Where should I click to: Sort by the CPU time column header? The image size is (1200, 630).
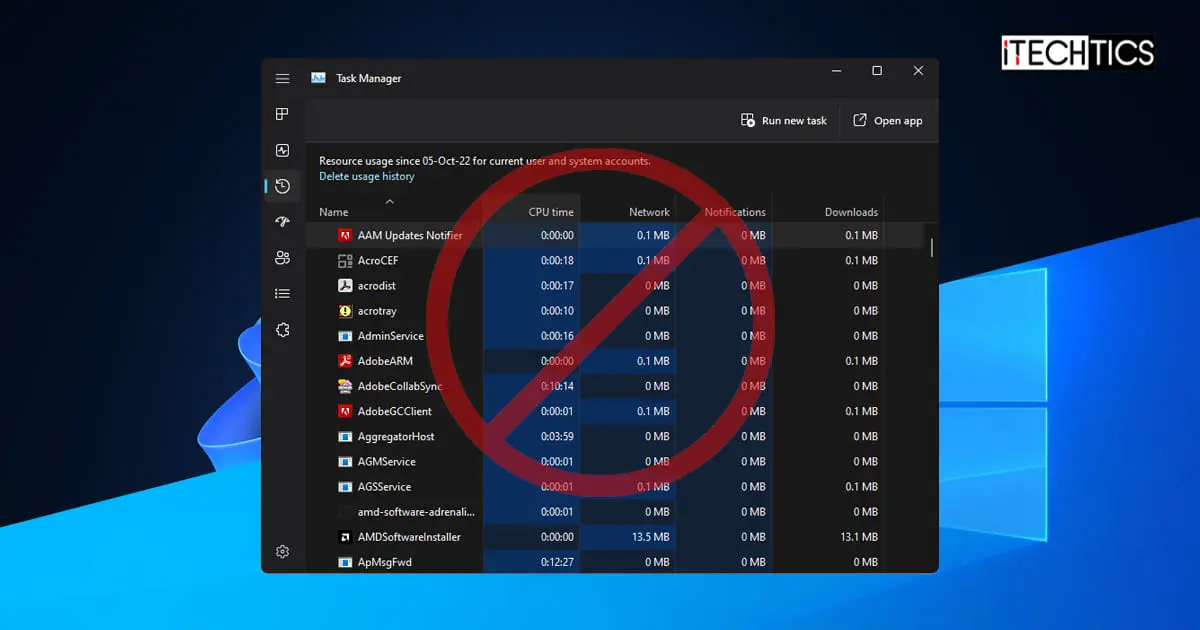(551, 212)
